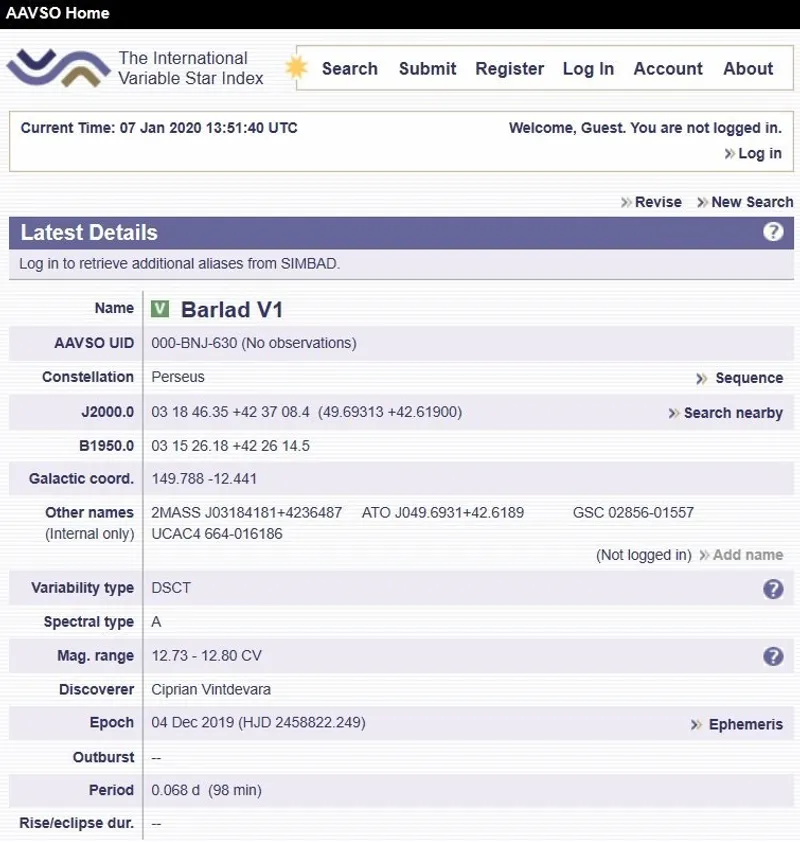Click the VSX wave logo icon
Screen dimensions: 800x842
58,68
